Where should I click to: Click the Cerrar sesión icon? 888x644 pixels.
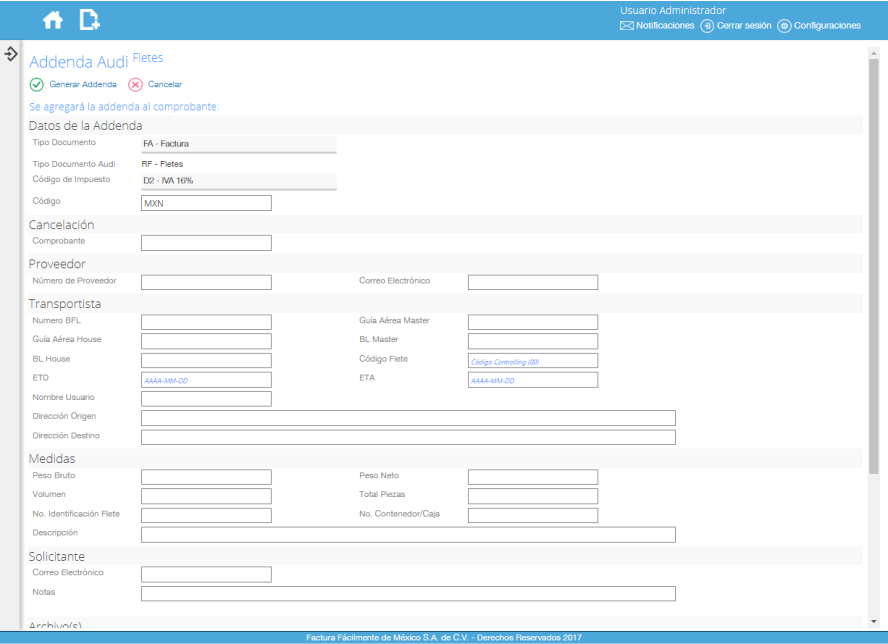coord(707,26)
